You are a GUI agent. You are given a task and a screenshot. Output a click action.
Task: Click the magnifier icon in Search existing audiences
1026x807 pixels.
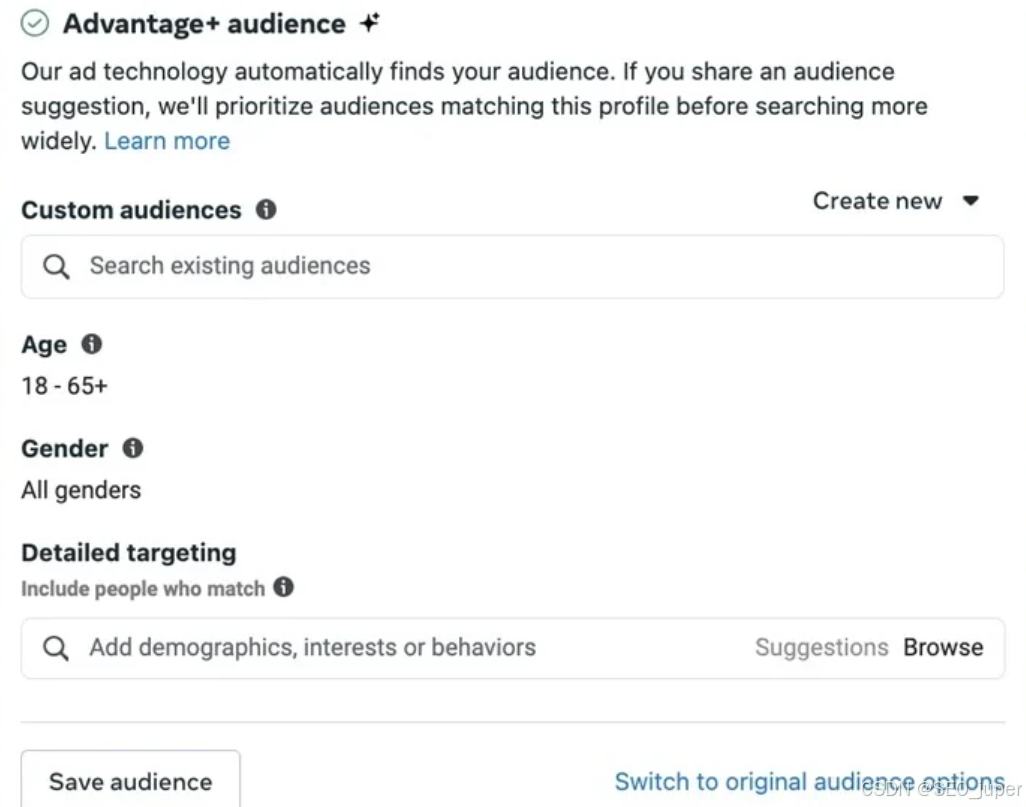[x=57, y=267]
